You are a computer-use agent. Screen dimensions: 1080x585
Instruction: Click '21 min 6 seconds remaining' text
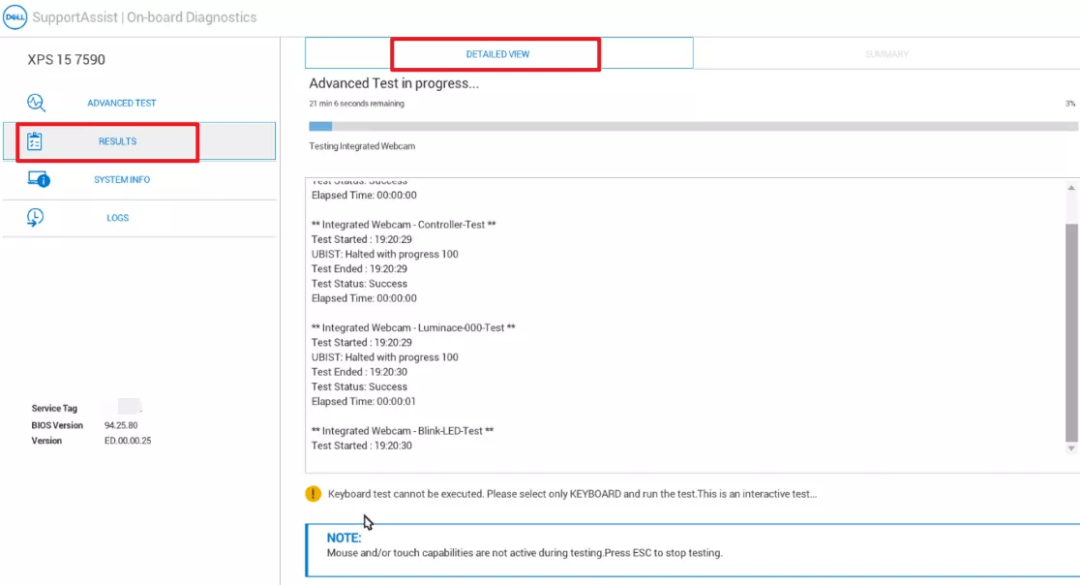pyautogui.click(x=357, y=103)
